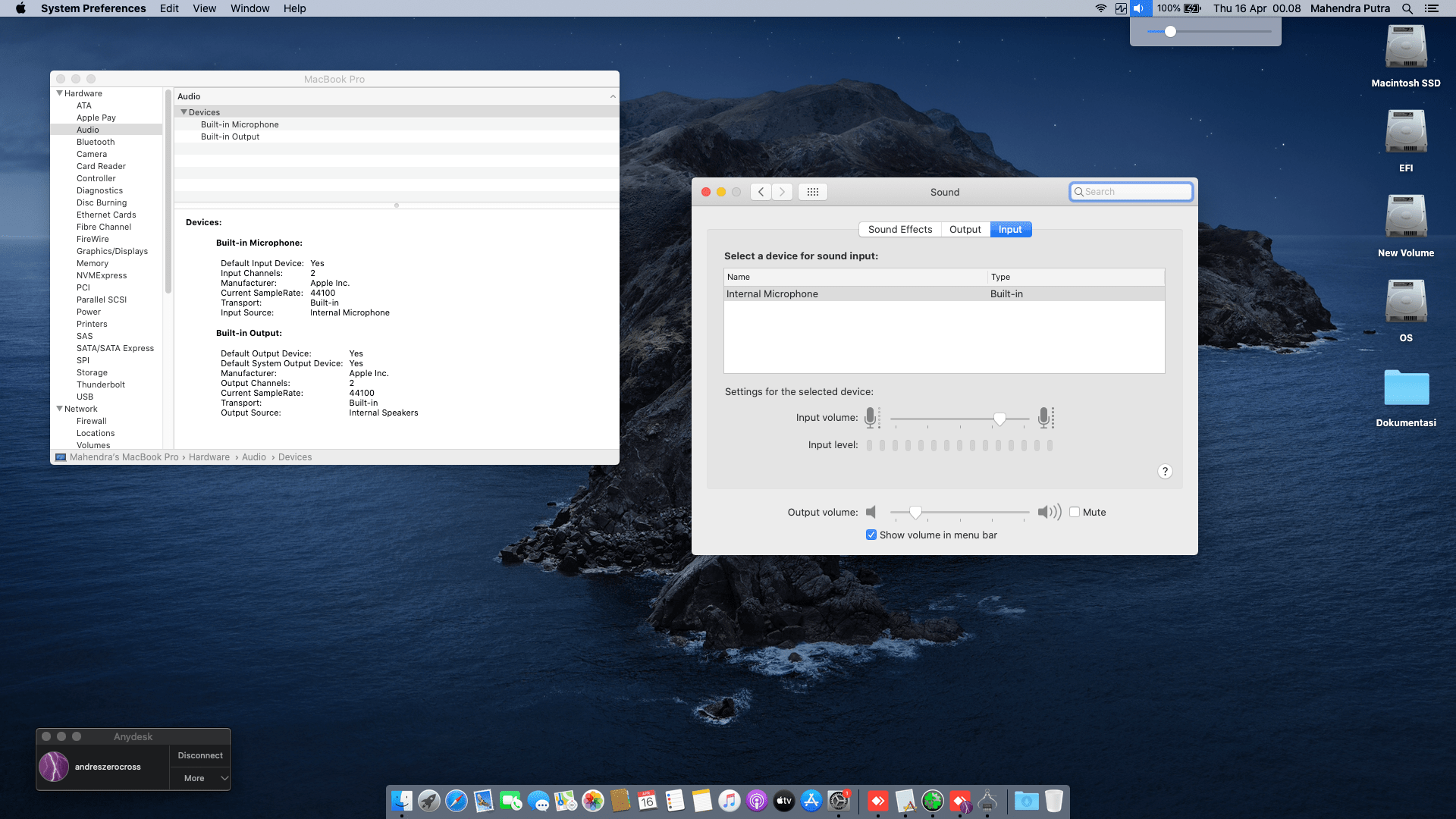Open Podcasts from the Dock
Image resolution: width=1456 pixels, height=819 pixels.
pos(757,801)
